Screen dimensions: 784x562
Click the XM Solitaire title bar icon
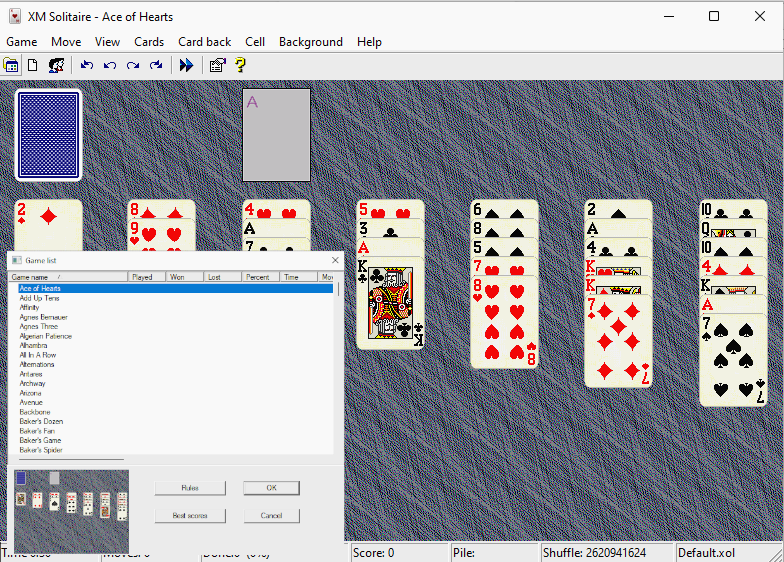[x=15, y=16]
